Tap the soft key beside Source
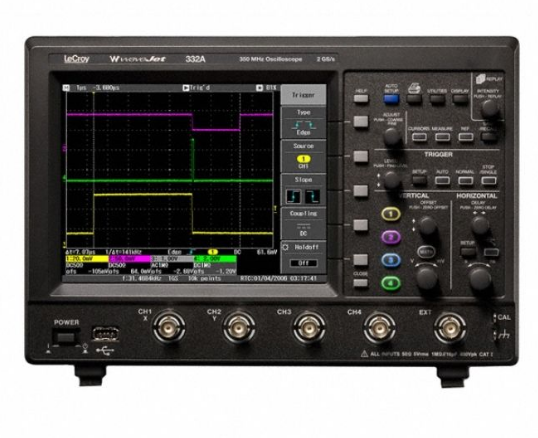 pos(361,156)
